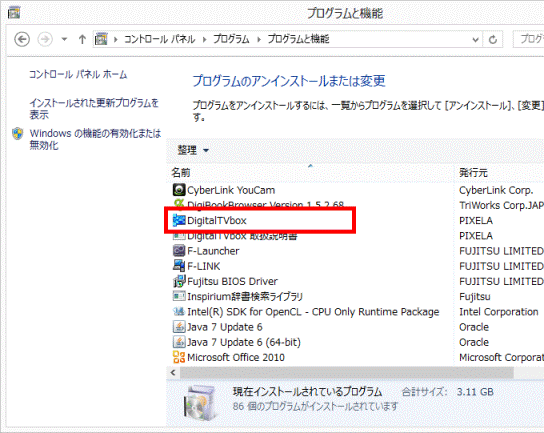Select F-Launcher program name
Viewport: 544px width, 433px height.
[x=213, y=251]
